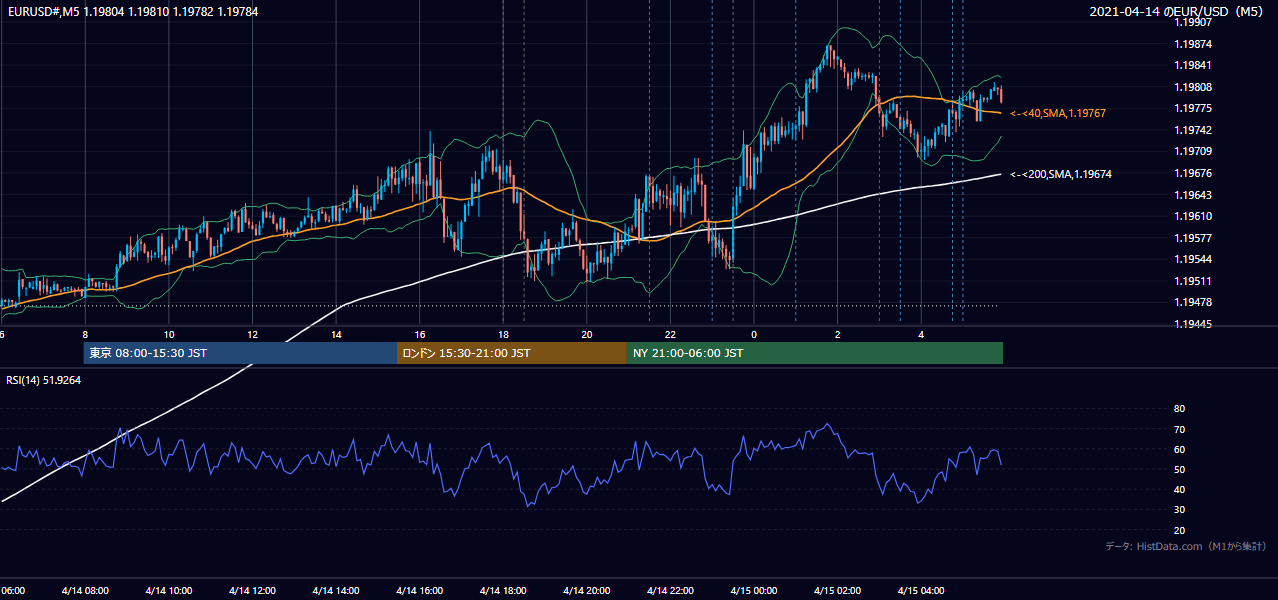The width and height of the screenshot is (1278, 600).
Task: Click RSI scale level 50
Action: click(1179, 470)
